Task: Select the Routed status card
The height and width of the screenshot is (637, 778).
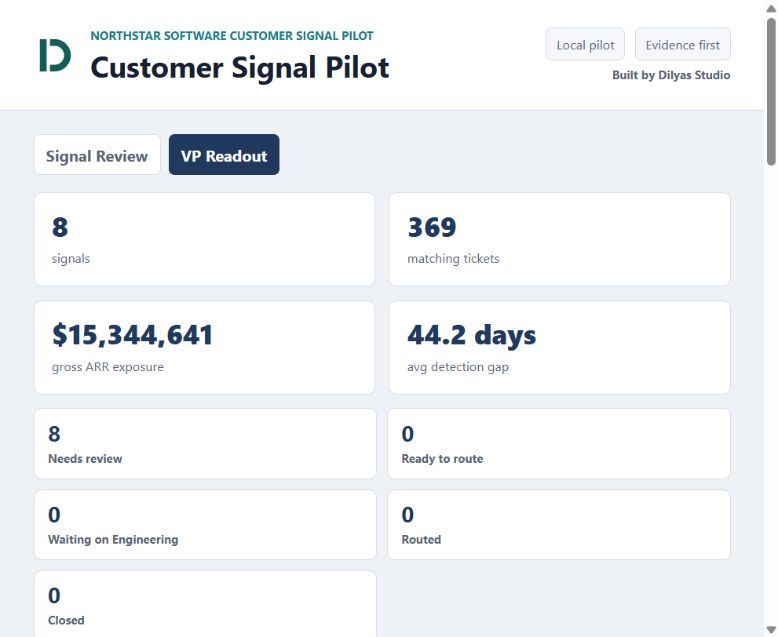Action: (559, 524)
